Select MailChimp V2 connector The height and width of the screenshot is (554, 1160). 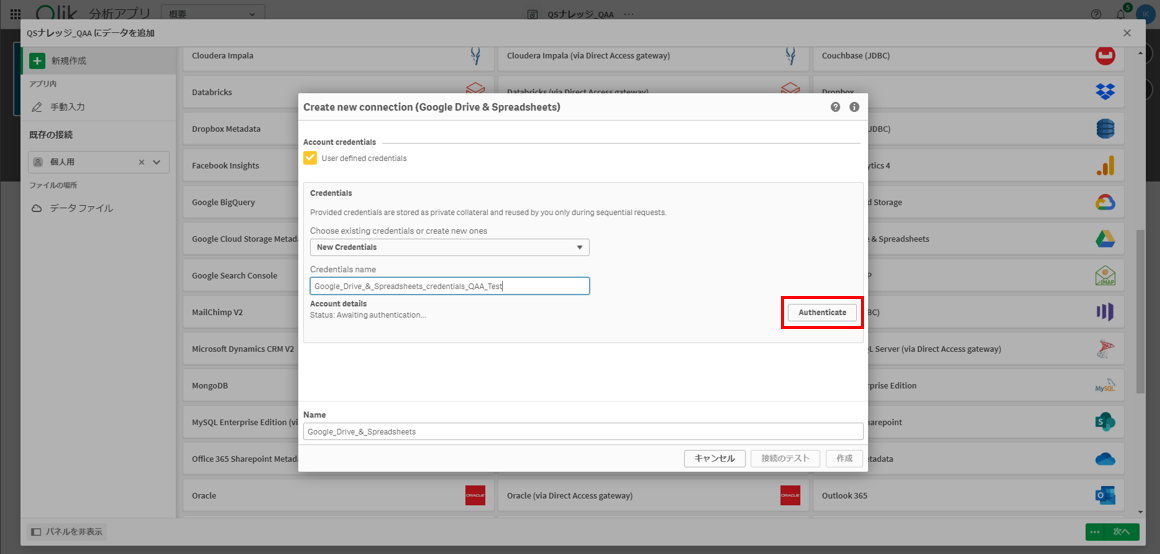click(x=240, y=312)
